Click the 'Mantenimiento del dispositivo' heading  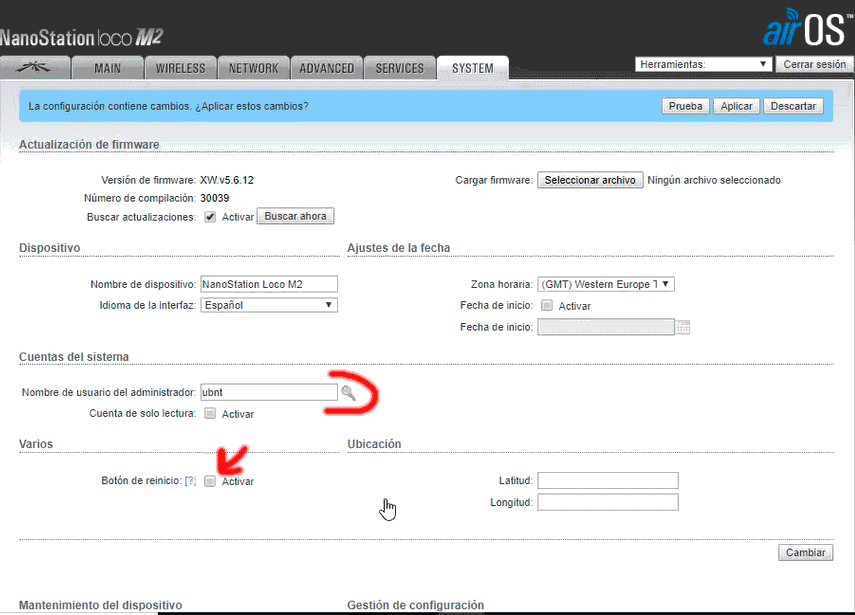[x=100, y=605]
